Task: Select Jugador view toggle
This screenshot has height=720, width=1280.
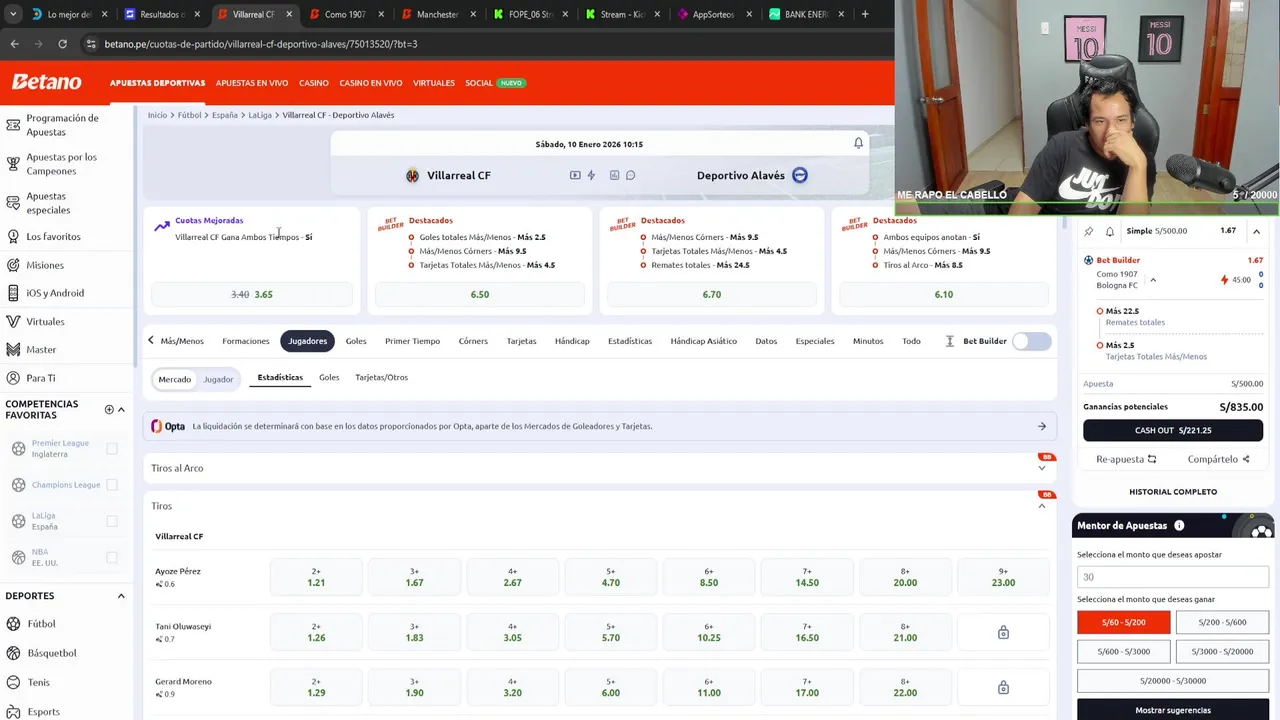Action: point(218,379)
